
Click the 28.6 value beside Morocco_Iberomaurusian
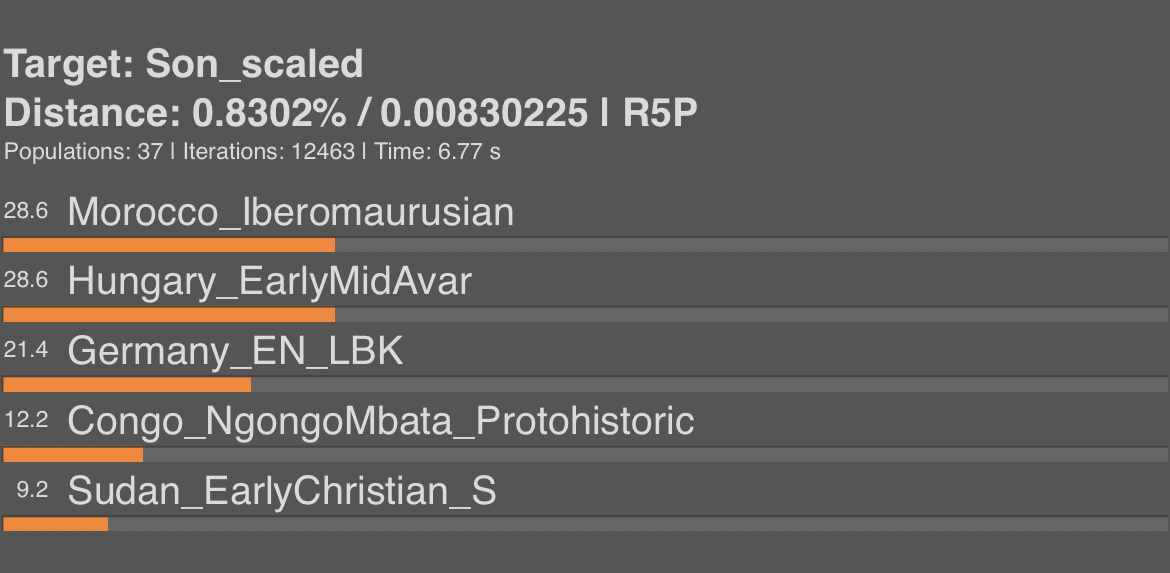point(26,211)
